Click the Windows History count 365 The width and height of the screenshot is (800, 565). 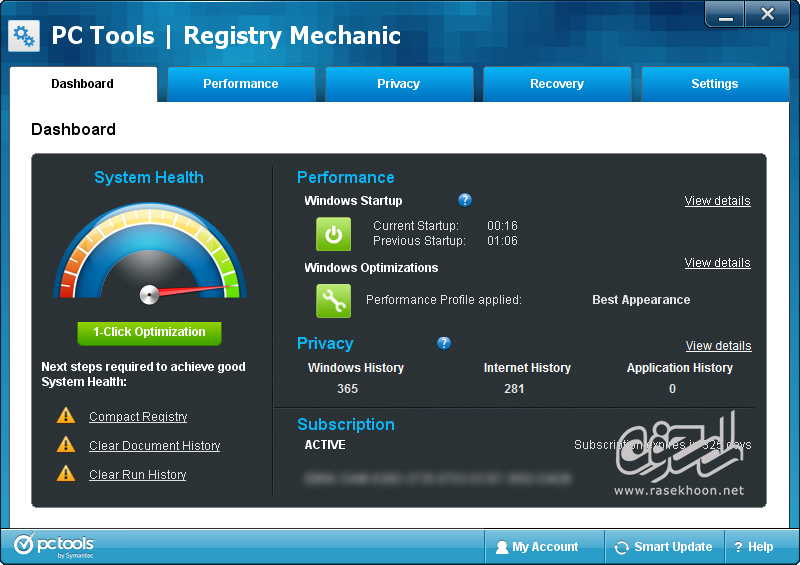(347, 389)
